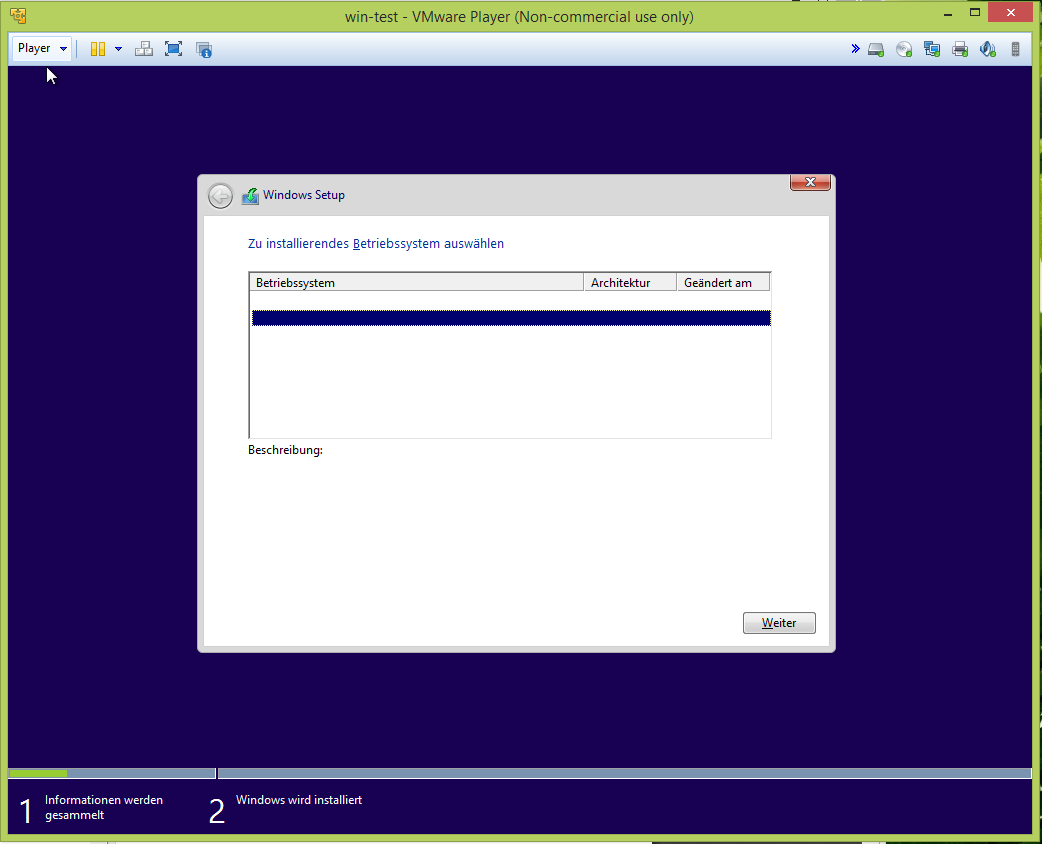The image size is (1042, 844).
Task: Sort by Architektur column header
Action: pos(630,282)
